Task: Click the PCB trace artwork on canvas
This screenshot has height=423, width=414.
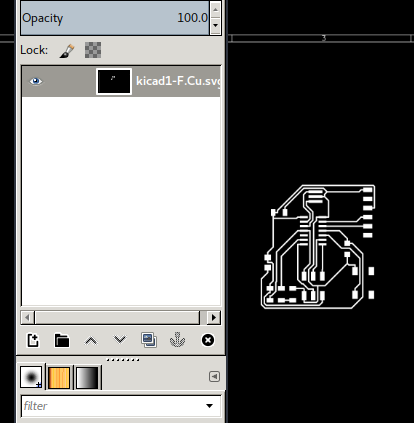Action: (318, 247)
